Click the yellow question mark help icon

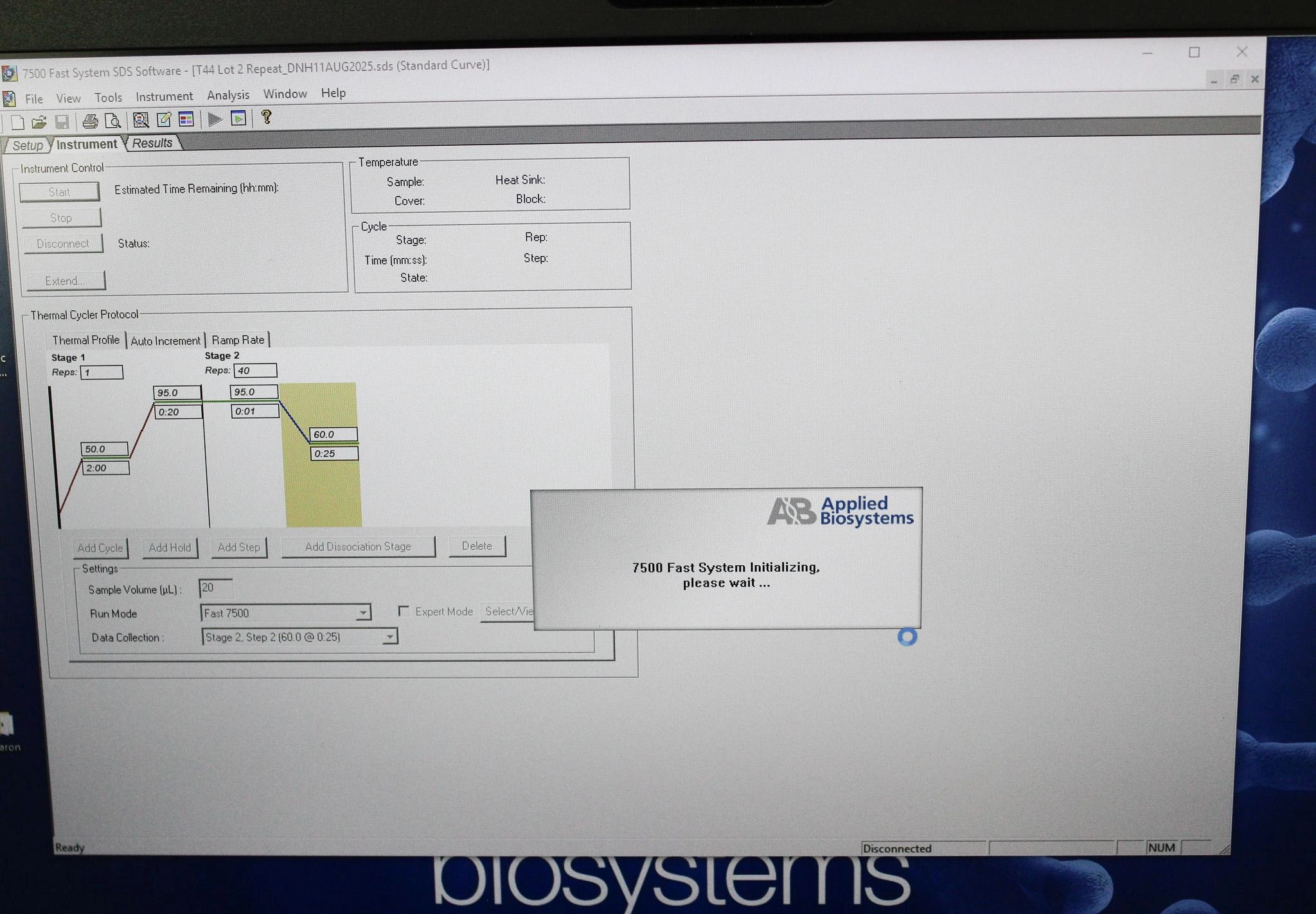pos(266,118)
